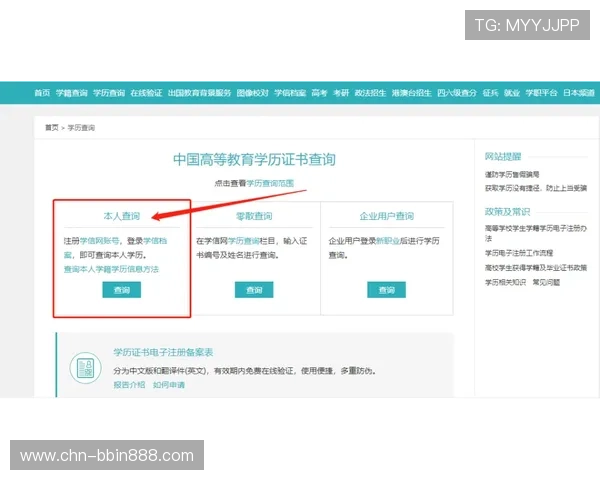The image size is (600, 480).
Task: Open 获取学历没有捷径 sidebar link
Action: point(536,188)
